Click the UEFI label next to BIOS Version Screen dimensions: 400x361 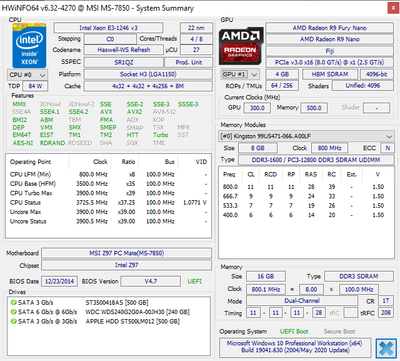(x=195, y=281)
